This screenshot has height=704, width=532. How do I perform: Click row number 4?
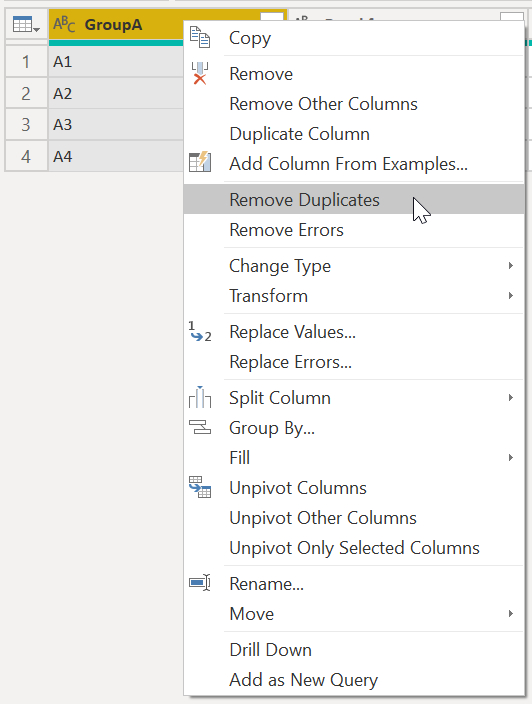tap(26, 156)
